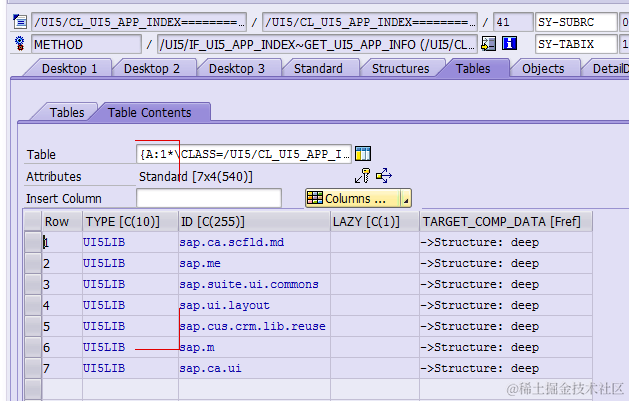Switch to Desktop 1 tab
Image resolution: width=629 pixels, height=401 pixels.
[x=69, y=69]
